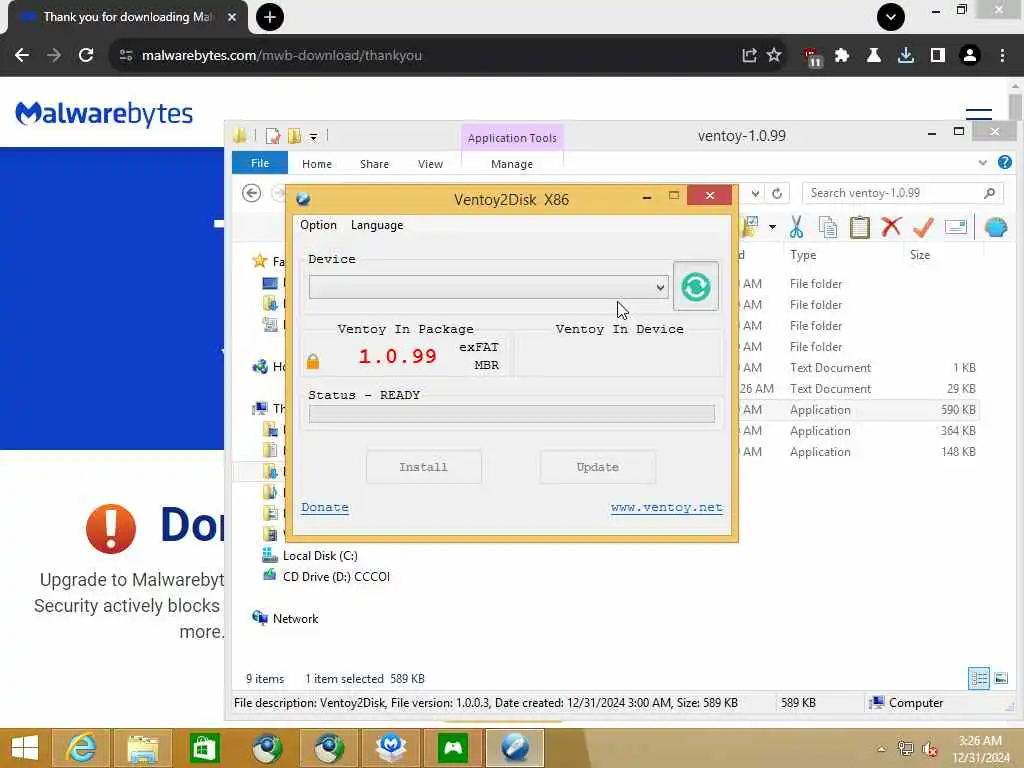Open the Device dropdown in Ventoy2Disk
1024x768 pixels.
(488, 287)
